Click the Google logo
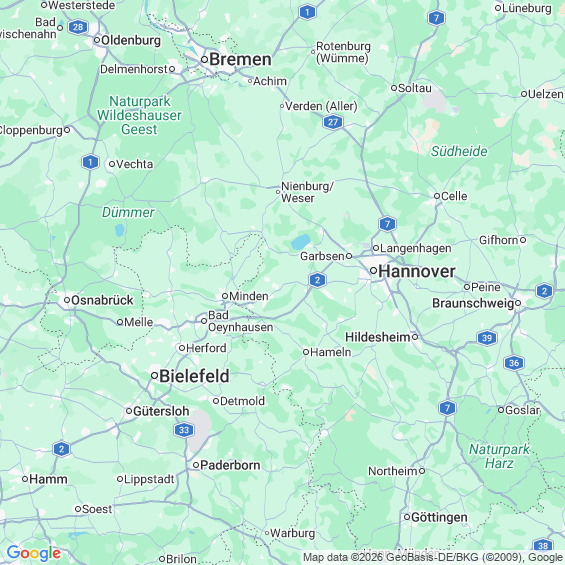This screenshot has height=565, width=565. pos(34,553)
